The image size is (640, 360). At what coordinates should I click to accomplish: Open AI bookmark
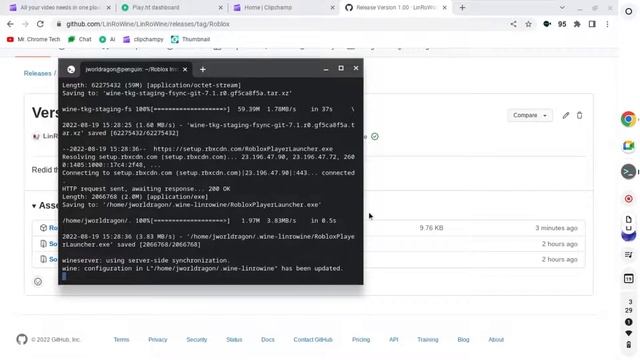coord(107,39)
